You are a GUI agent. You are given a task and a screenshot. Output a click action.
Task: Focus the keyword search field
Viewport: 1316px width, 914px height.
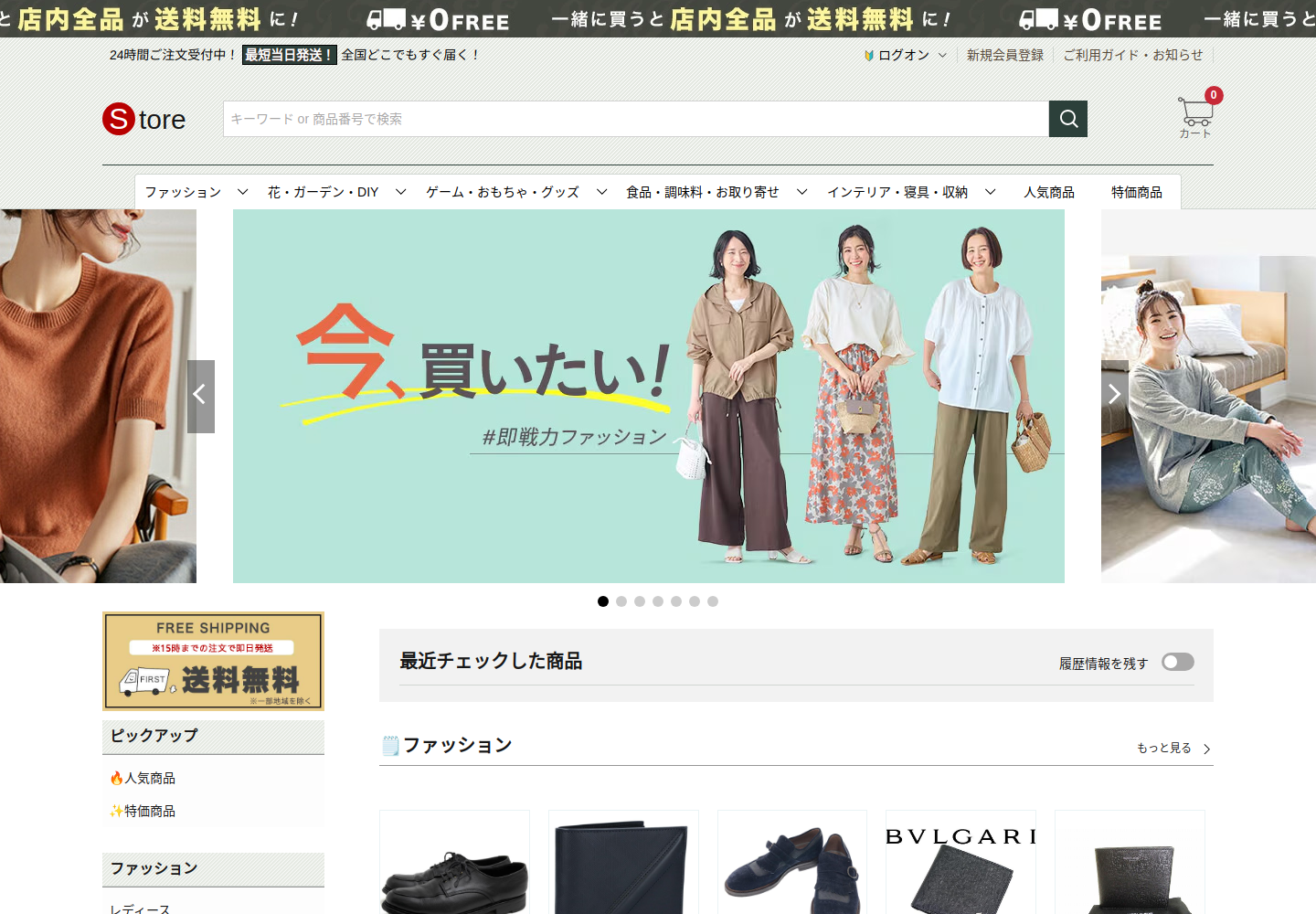636,119
